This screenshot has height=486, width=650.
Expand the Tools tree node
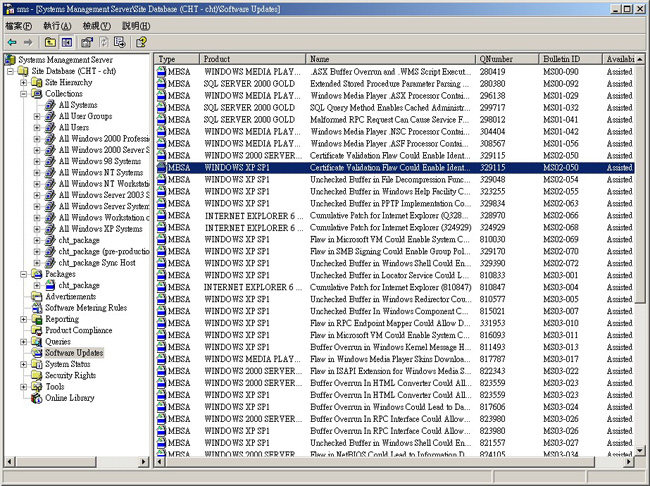(24, 386)
